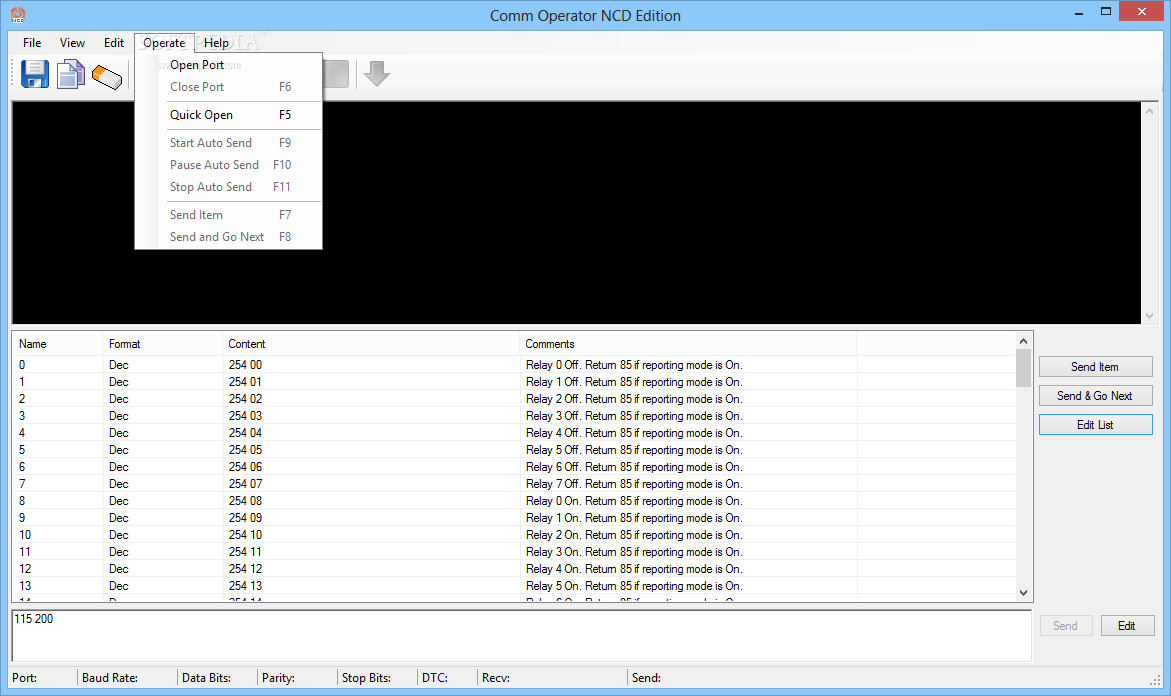Select Send and Go Next menu entry
Viewport: 1171px width, 696px height.
click(229, 237)
